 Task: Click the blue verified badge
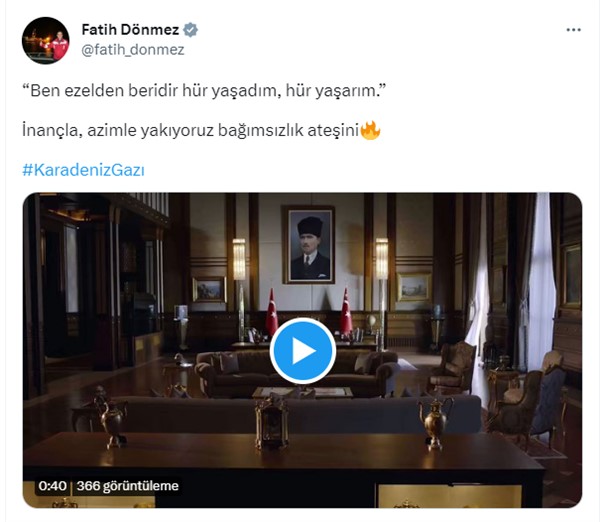click(190, 30)
